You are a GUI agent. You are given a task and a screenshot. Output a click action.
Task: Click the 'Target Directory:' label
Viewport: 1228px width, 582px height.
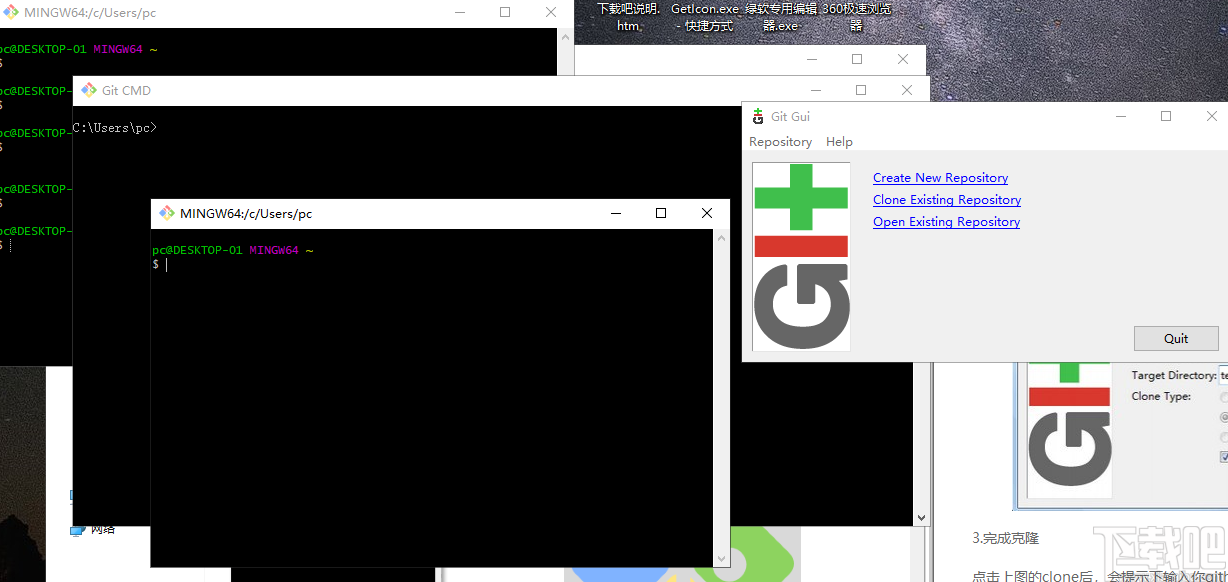(x=1174, y=376)
